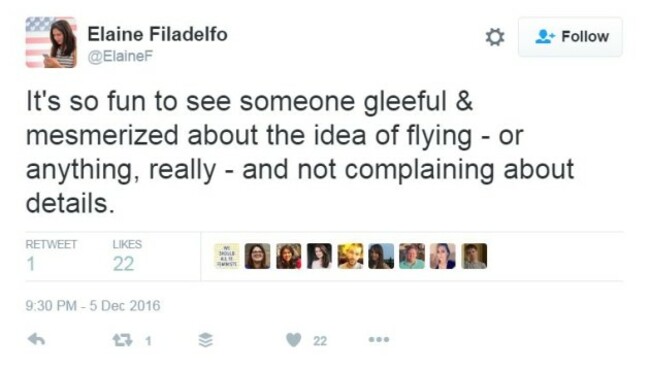
Task: Click the retweet count number beside arrows
Action: click(x=148, y=341)
